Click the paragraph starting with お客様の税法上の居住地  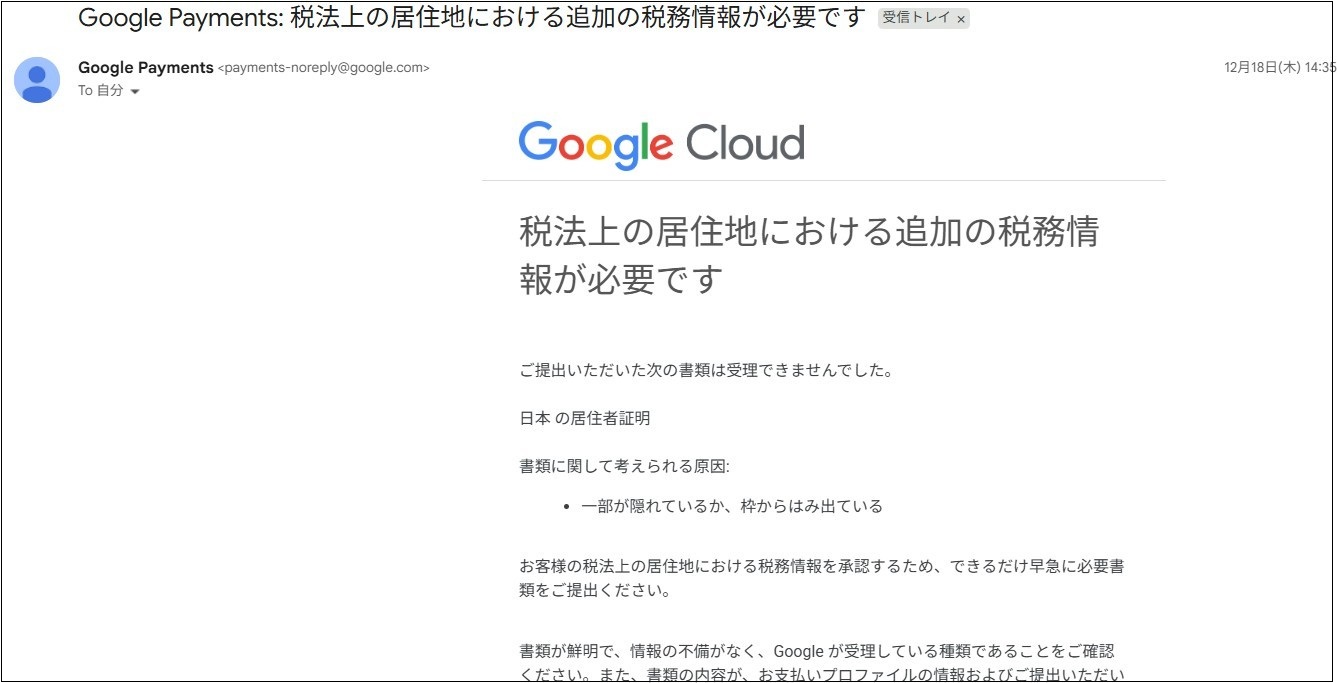pyautogui.click(x=820, y=578)
